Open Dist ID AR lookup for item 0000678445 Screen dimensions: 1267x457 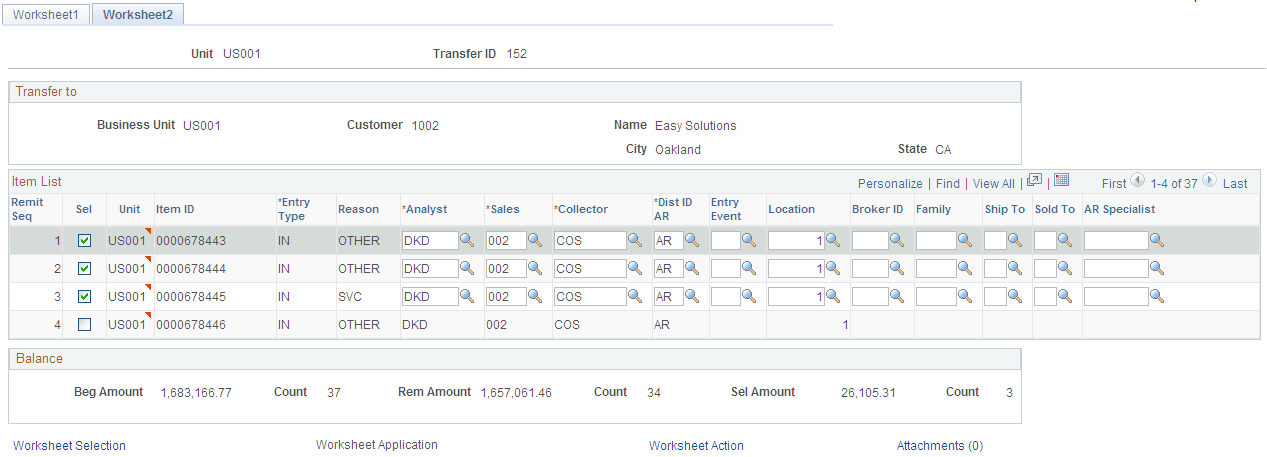tap(693, 296)
